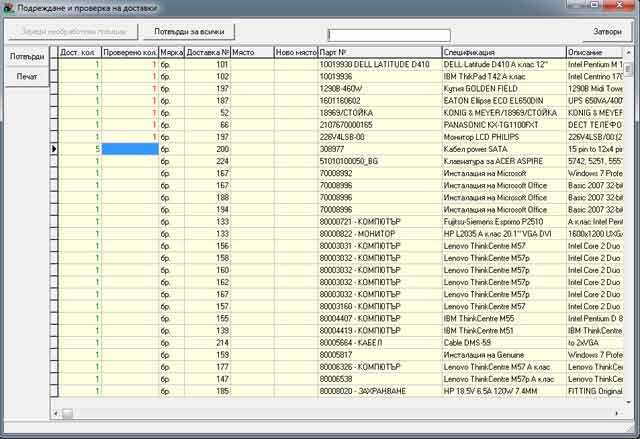
Task: Click the 'Ново място' column header
Action: (294, 52)
